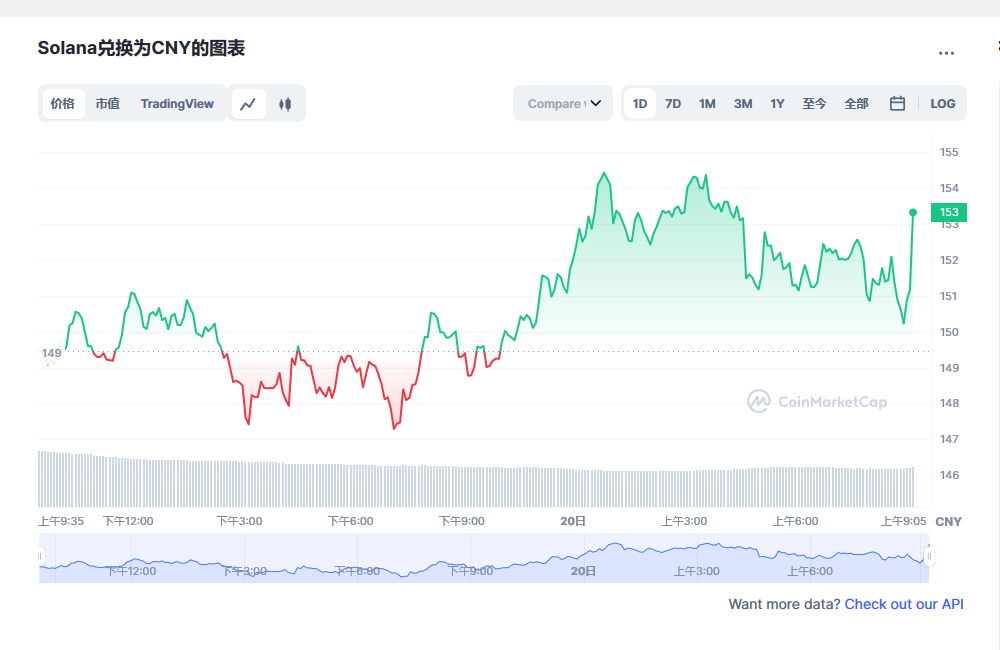Toggle logarithmic scale with the LOG button
The width and height of the screenshot is (1000, 650).
(x=943, y=103)
